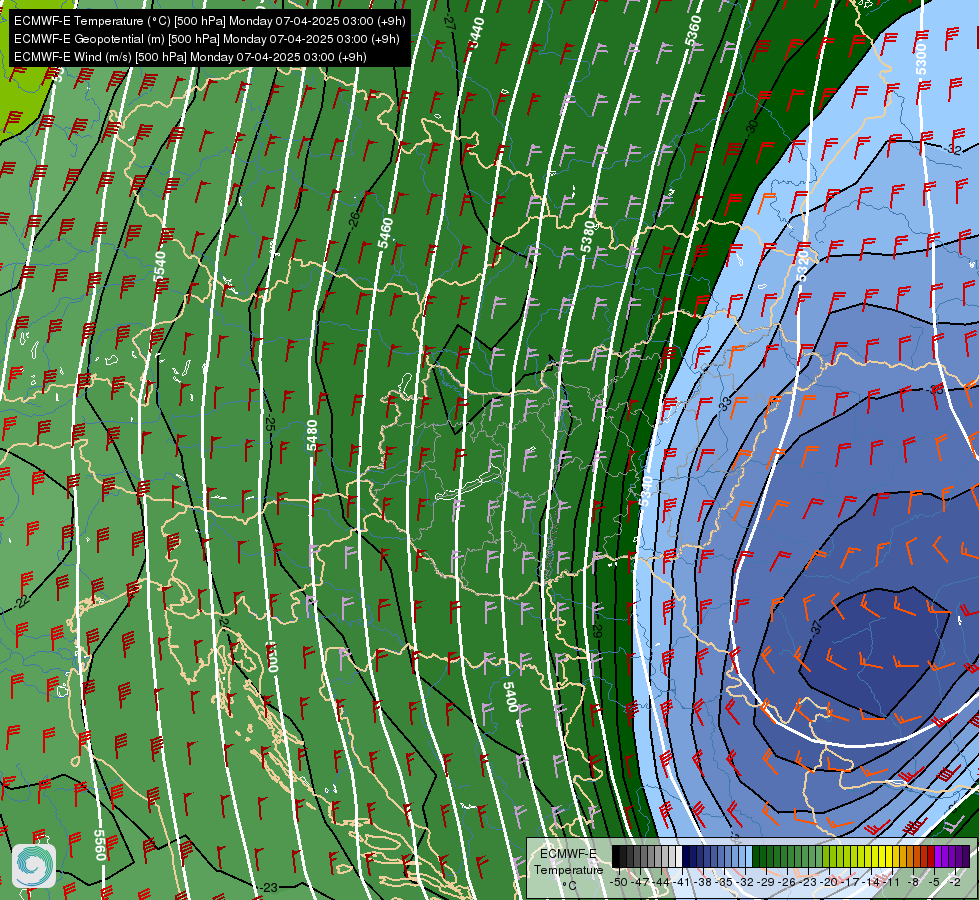Select the ECMWF-E Temperature 500 hPa title line
The image size is (979, 900).
[x=210, y=21]
